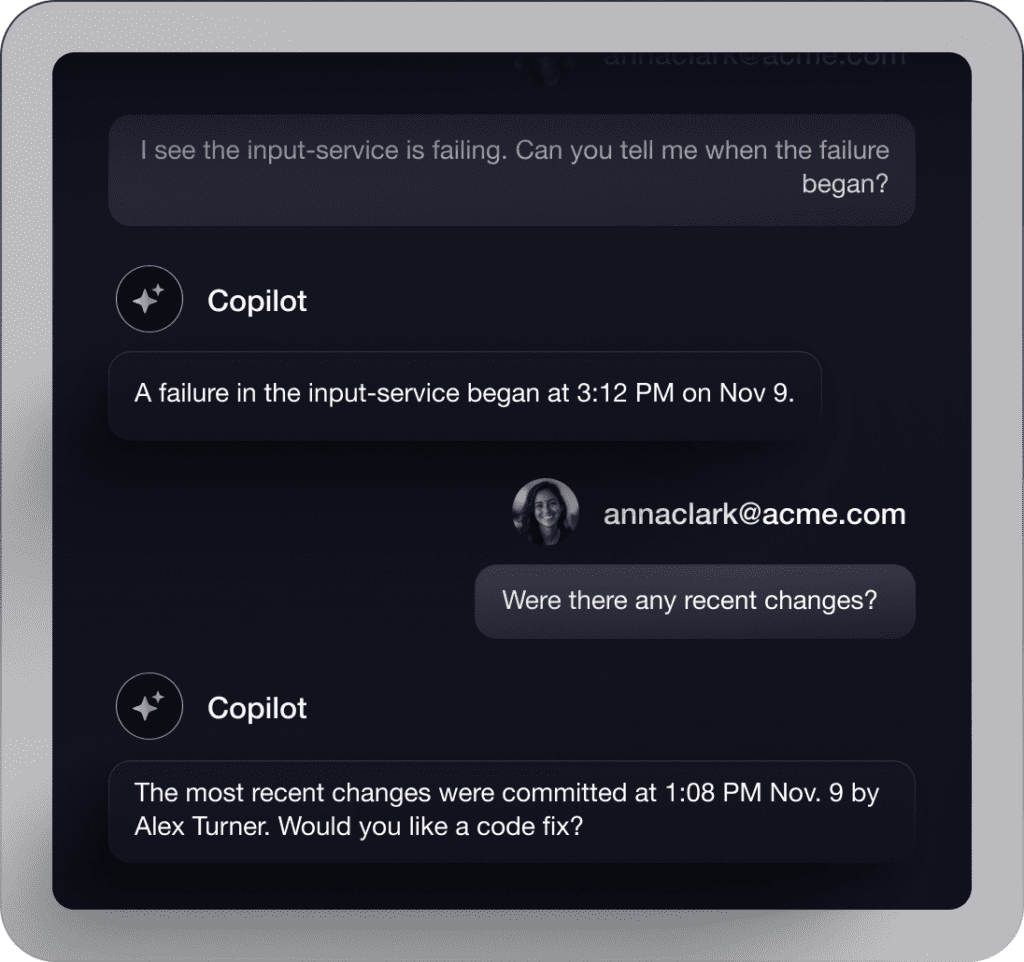Viewport: 1024px width, 962px height.
Task: Click the second Copilot sparkle icon
Action: (x=149, y=706)
